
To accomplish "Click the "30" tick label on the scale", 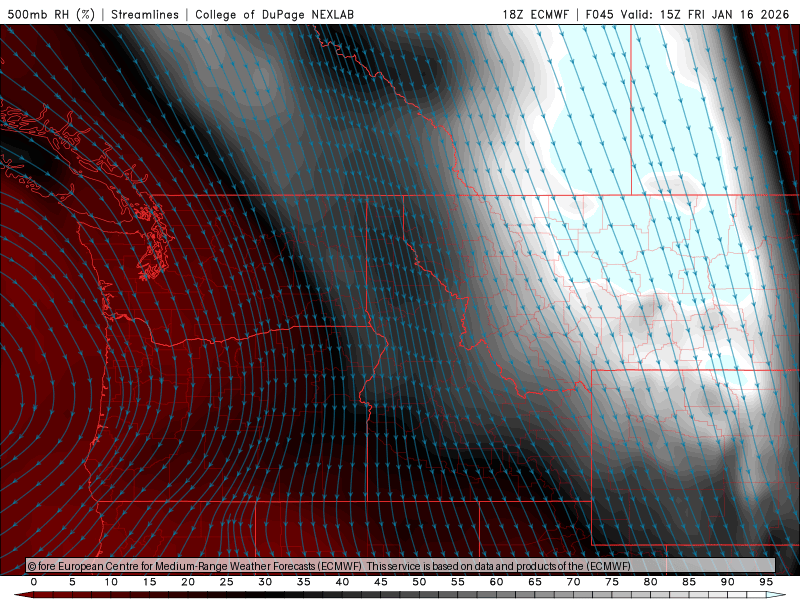I will [265, 582].
